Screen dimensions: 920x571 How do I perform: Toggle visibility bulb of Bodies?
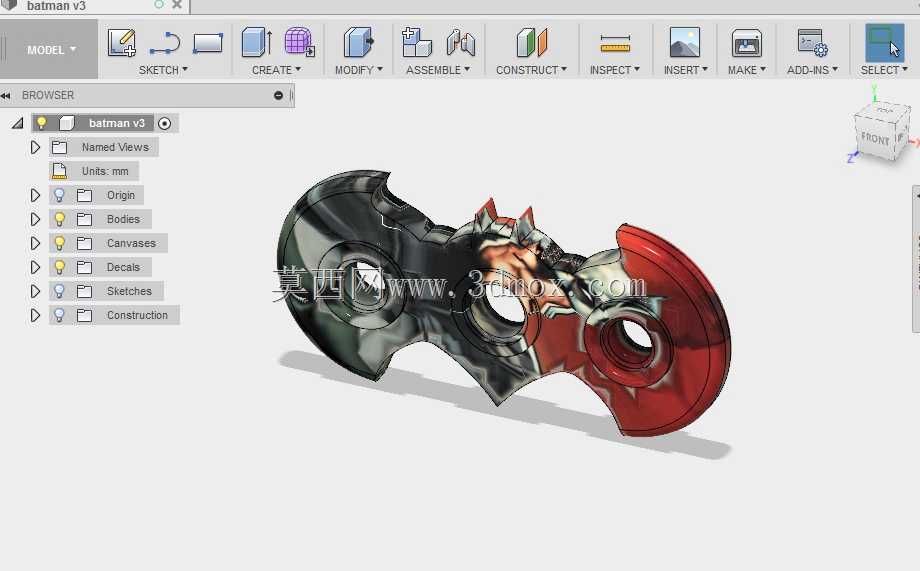59,219
